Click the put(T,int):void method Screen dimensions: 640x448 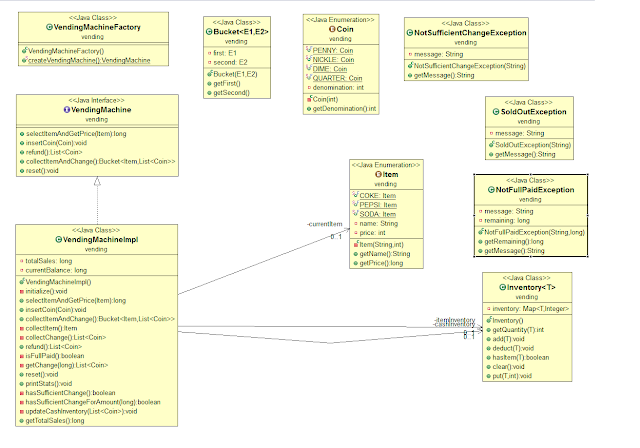(512, 376)
